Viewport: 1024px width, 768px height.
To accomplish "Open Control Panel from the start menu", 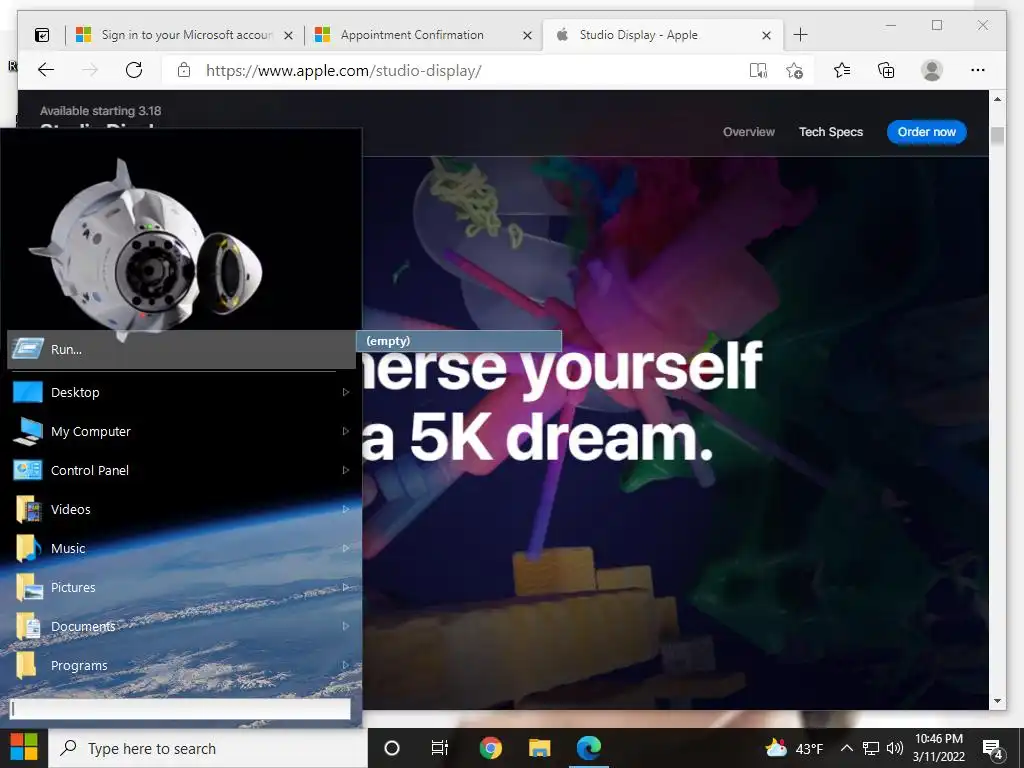I will (x=181, y=471).
